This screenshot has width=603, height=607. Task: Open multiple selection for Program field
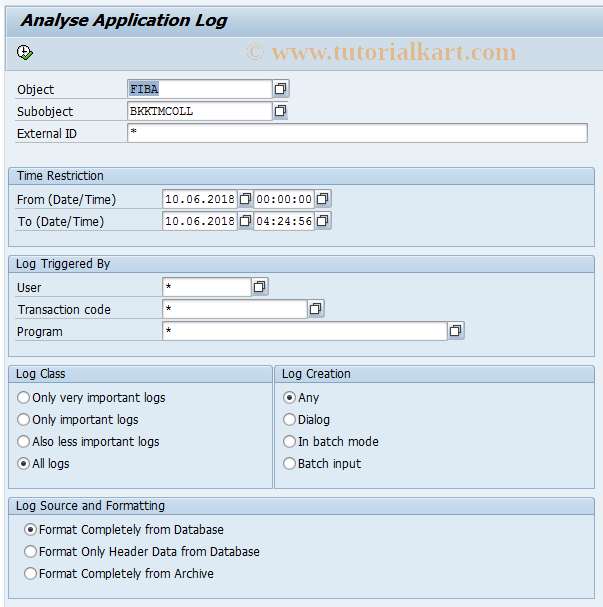pyautogui.click(x=456, y=331)
